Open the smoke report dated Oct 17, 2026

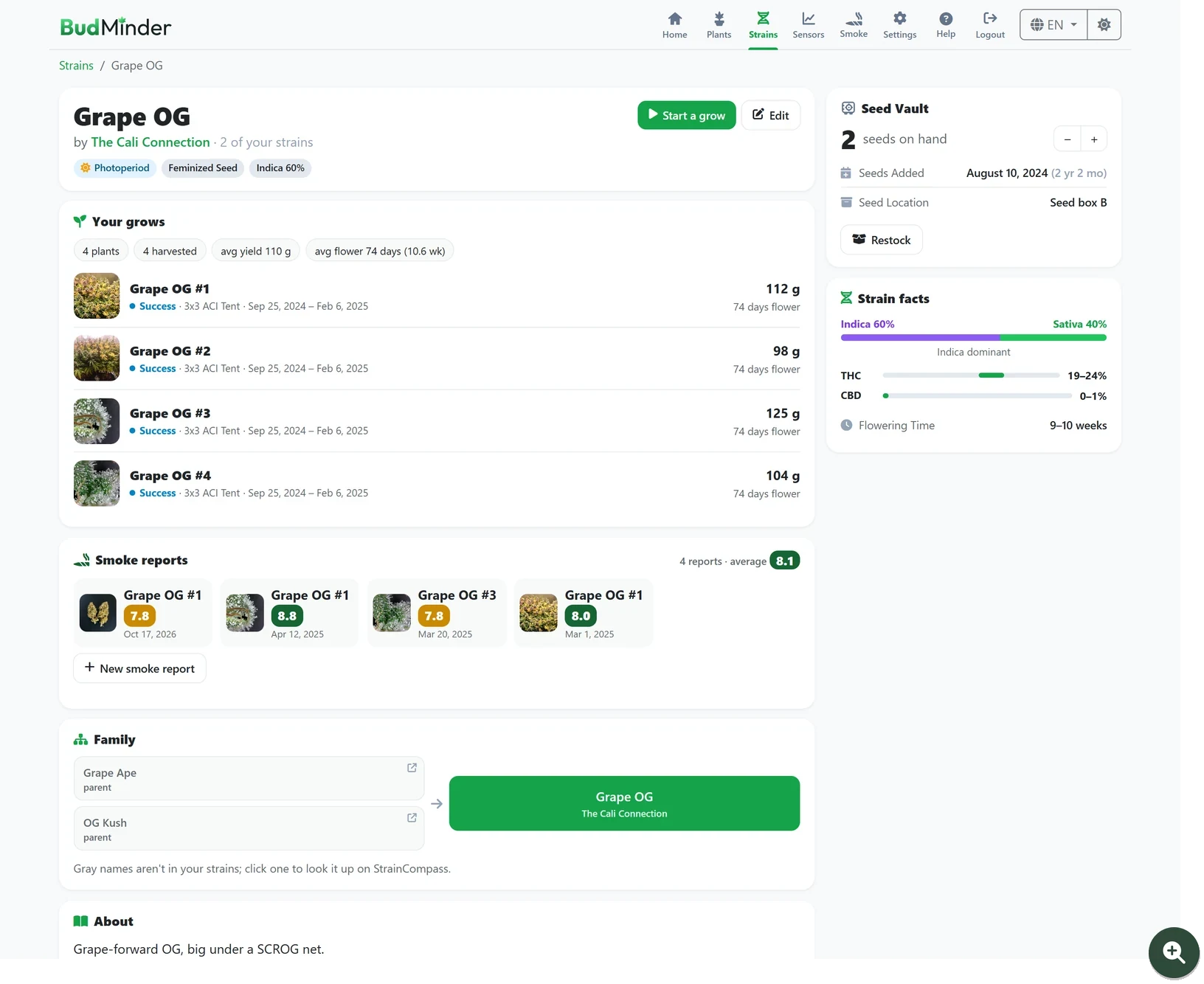tap(142, 613)
